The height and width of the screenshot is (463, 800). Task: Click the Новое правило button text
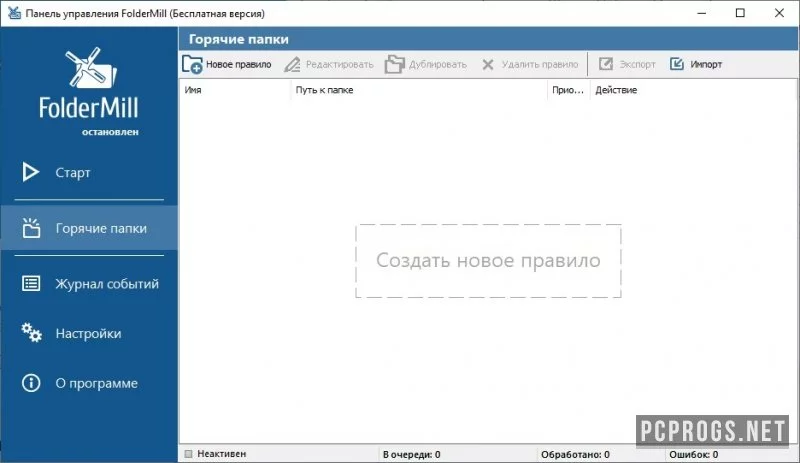point(238,64)
